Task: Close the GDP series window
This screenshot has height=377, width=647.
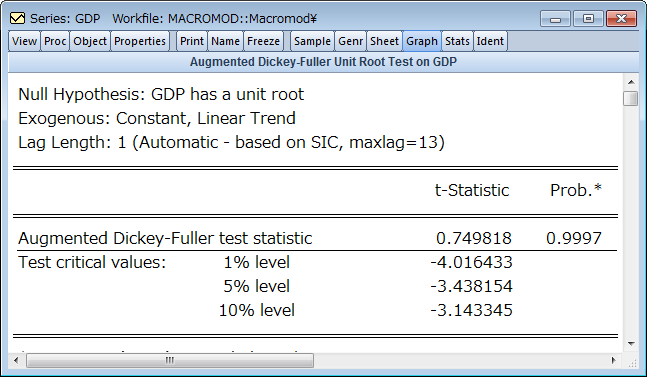Action: click(621, 19)
